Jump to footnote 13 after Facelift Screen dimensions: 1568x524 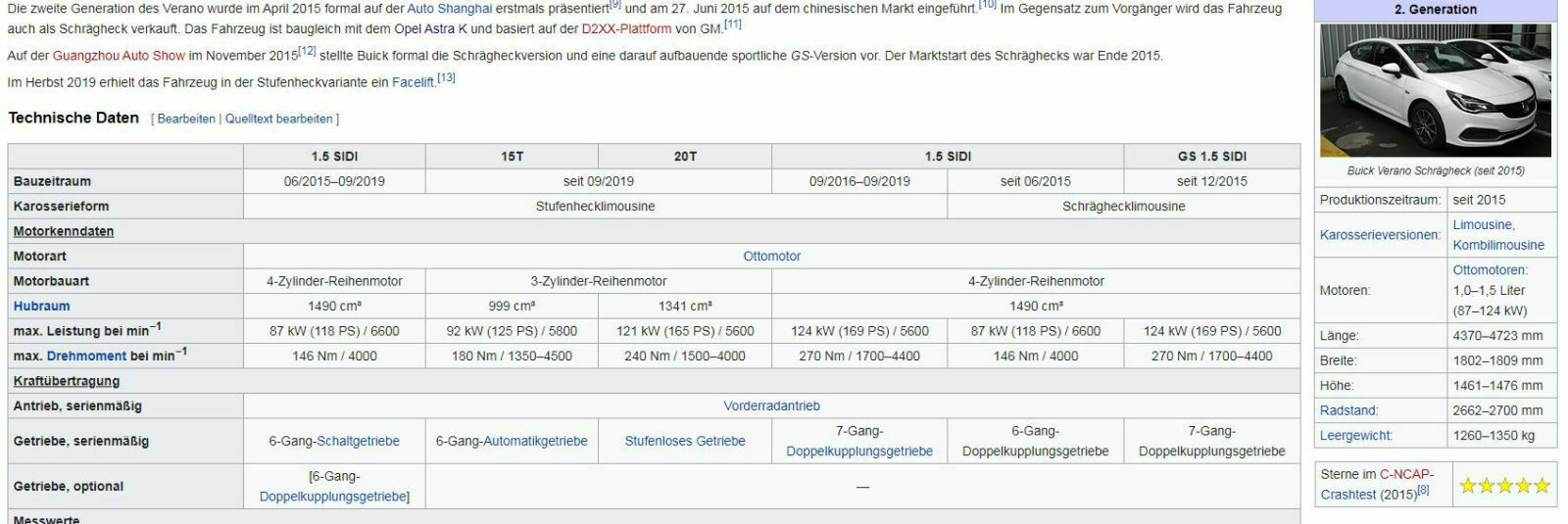[x=446, y=78]
